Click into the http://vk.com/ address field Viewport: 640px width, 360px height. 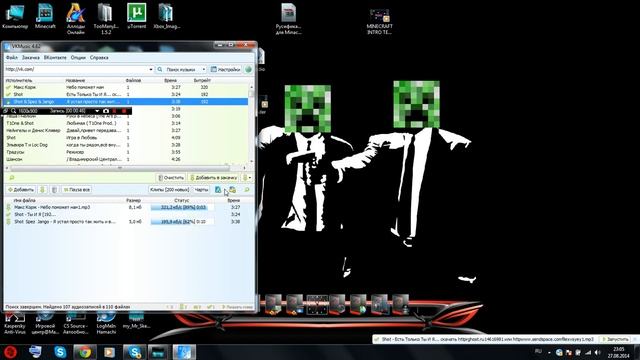(x=76, y=69)
